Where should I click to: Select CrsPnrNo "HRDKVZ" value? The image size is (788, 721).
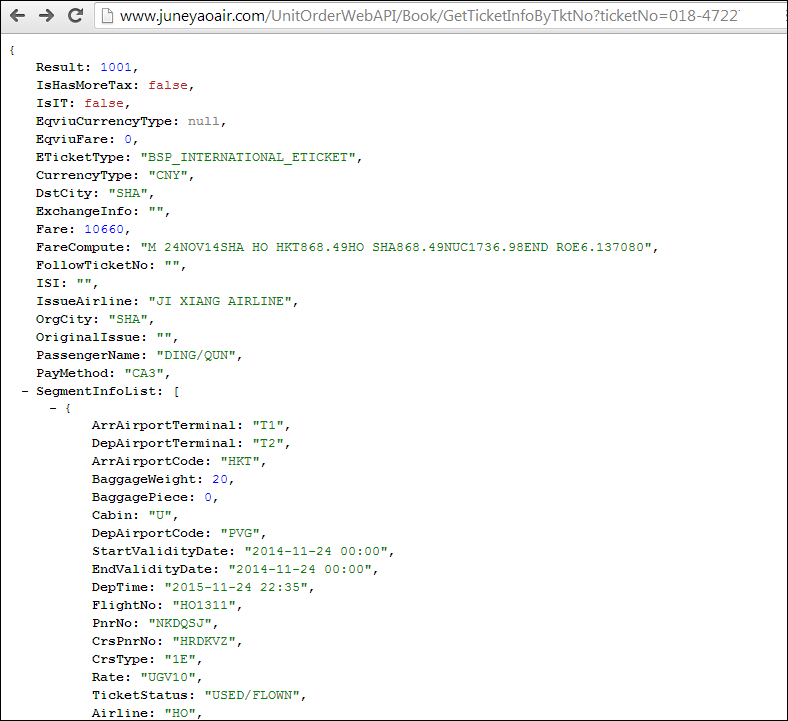click(204, 642)
